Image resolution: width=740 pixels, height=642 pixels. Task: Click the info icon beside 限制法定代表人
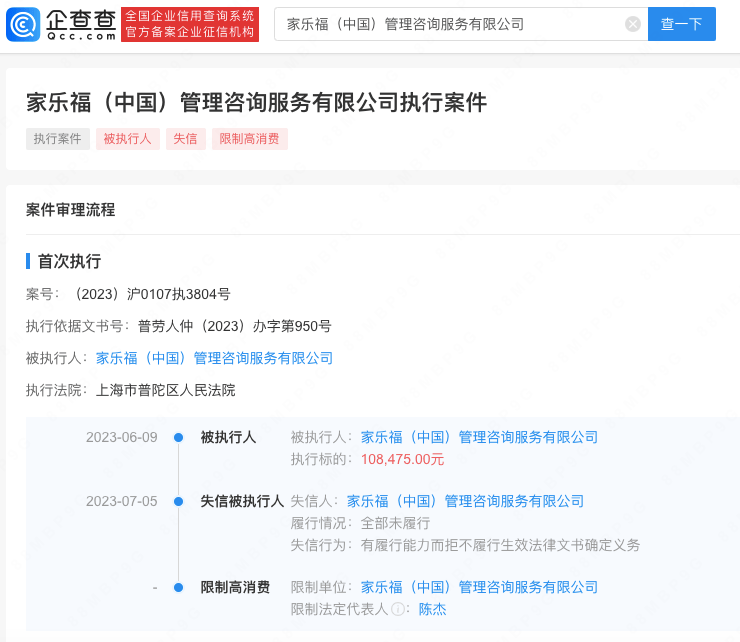pos(397,609)
